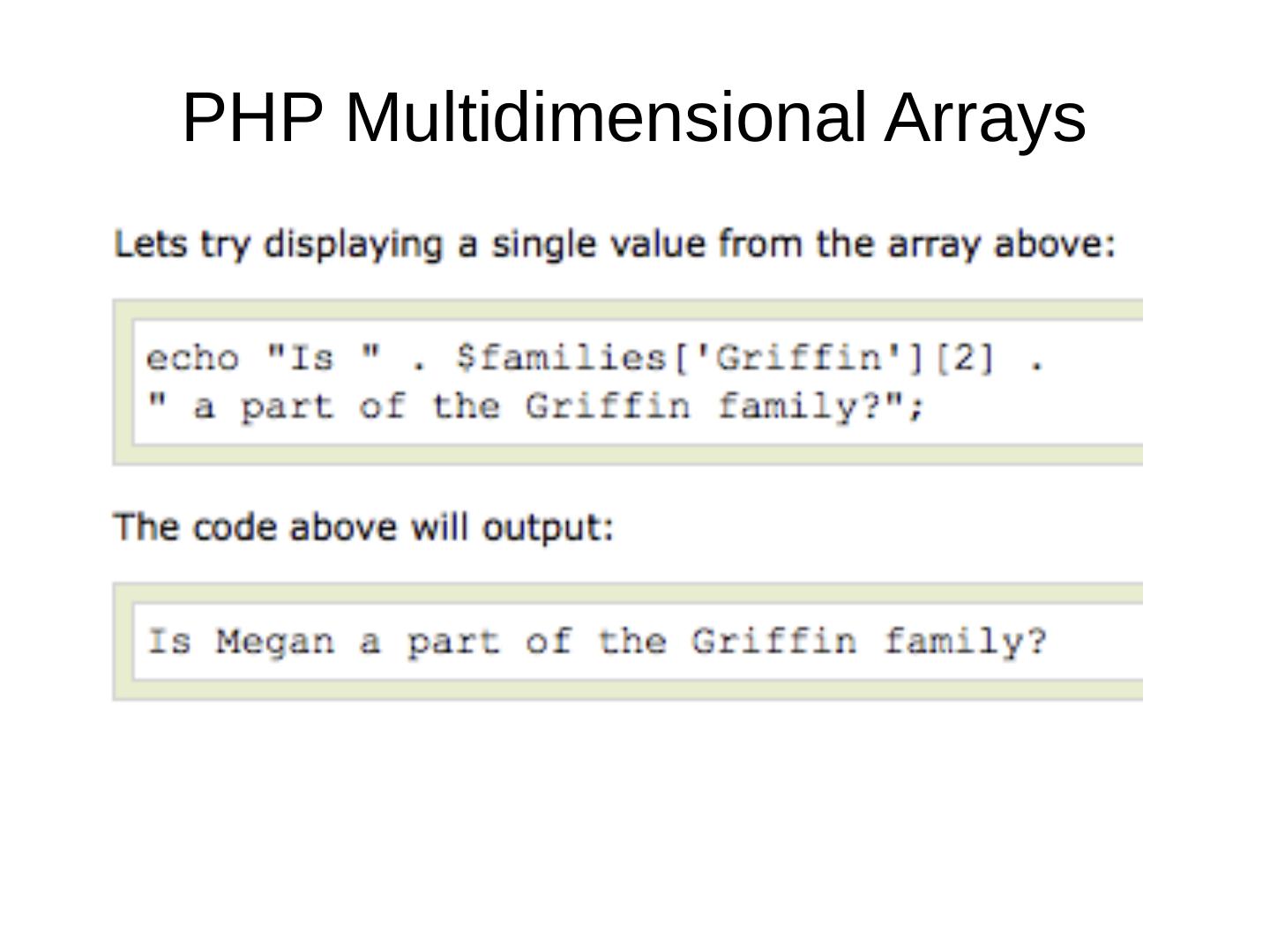
Task: Select the name Megan in the output
Action: (x=276, y=641)
